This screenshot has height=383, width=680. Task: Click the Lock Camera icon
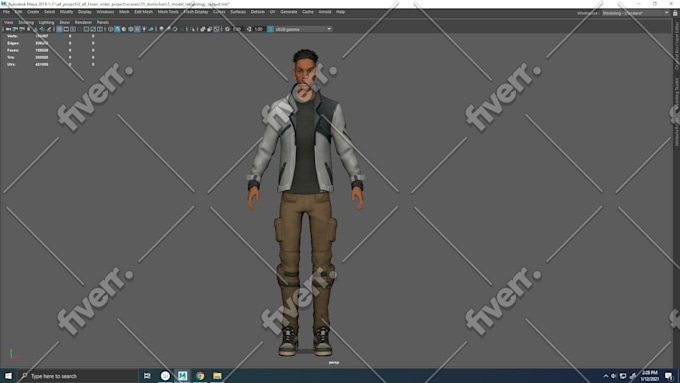pyautogui.click(x=15, y=29)
